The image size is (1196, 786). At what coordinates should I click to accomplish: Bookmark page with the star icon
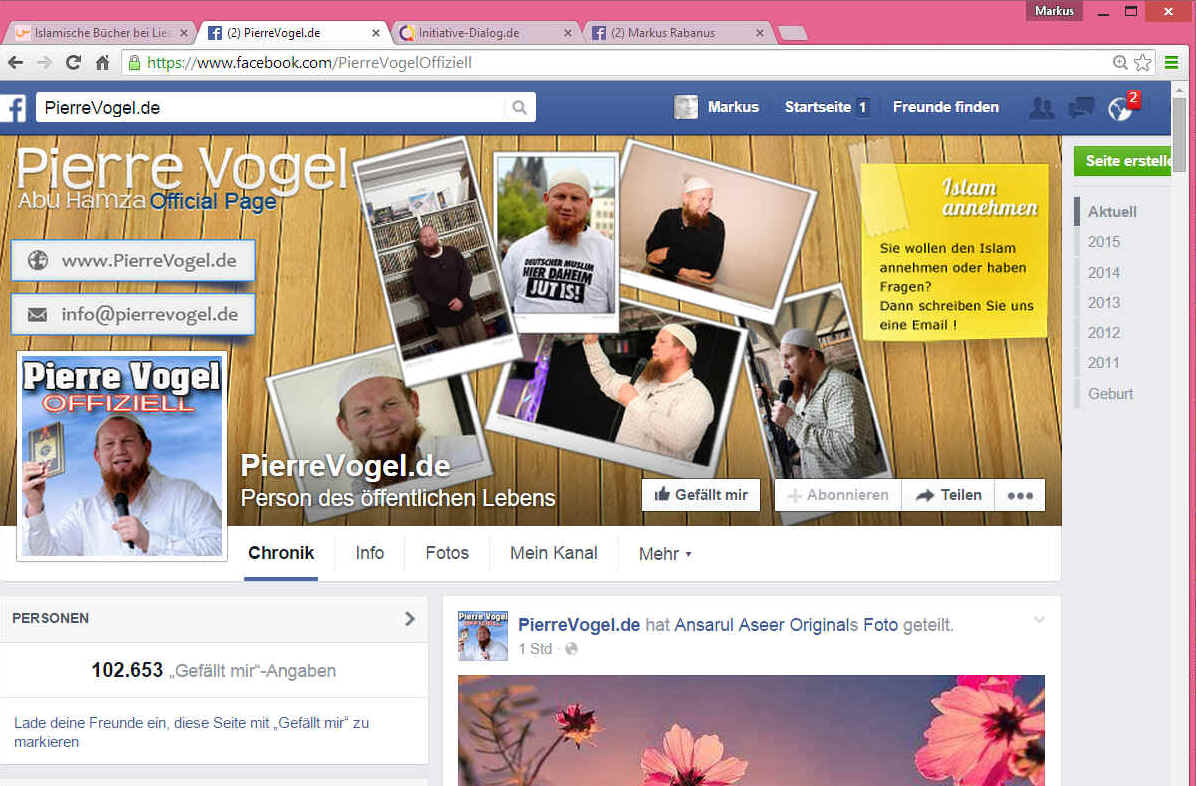[x=1143, y=63]
